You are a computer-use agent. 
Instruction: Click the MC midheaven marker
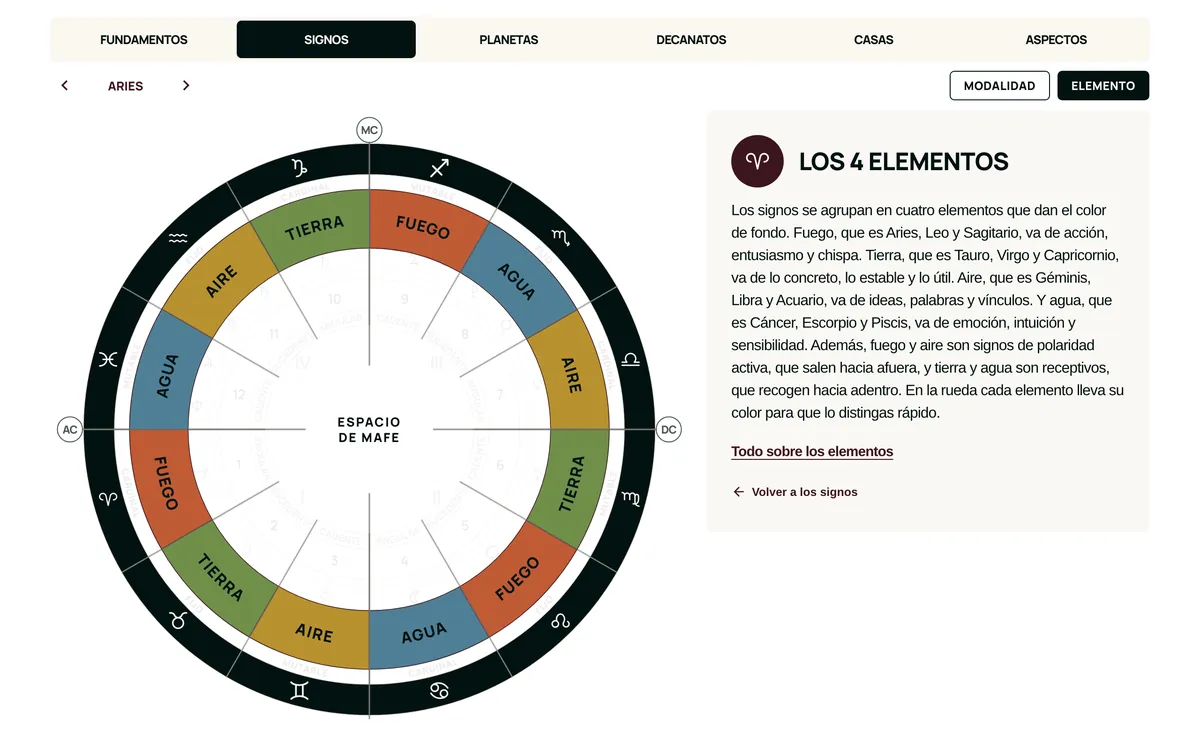[369, 130]
